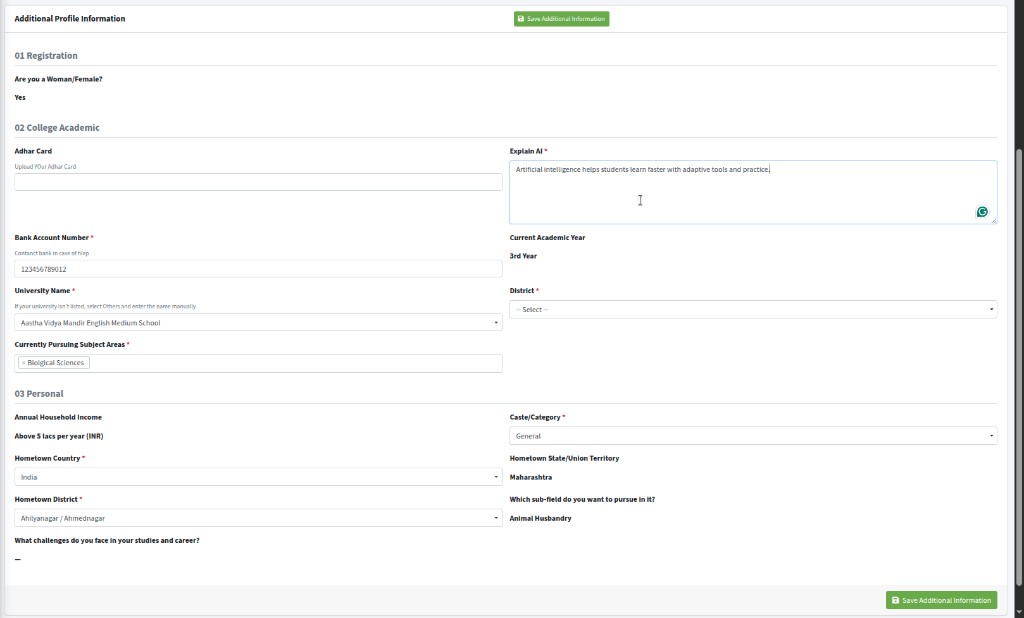Click the '03 Personal' section heading
1024x618 pixels.
coord(39,394)
